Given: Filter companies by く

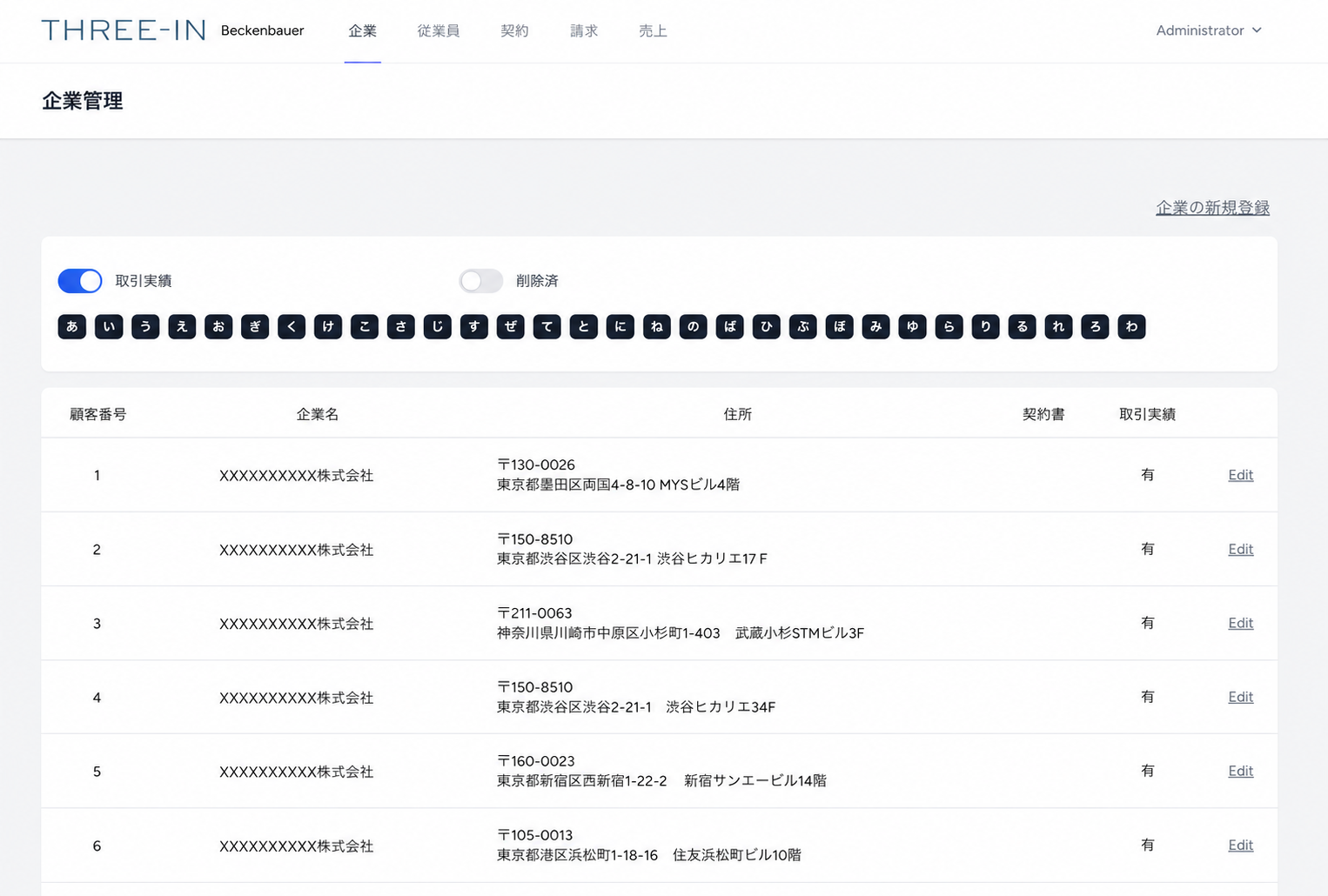Looking at the screenshot, I should tap(292, 327).
